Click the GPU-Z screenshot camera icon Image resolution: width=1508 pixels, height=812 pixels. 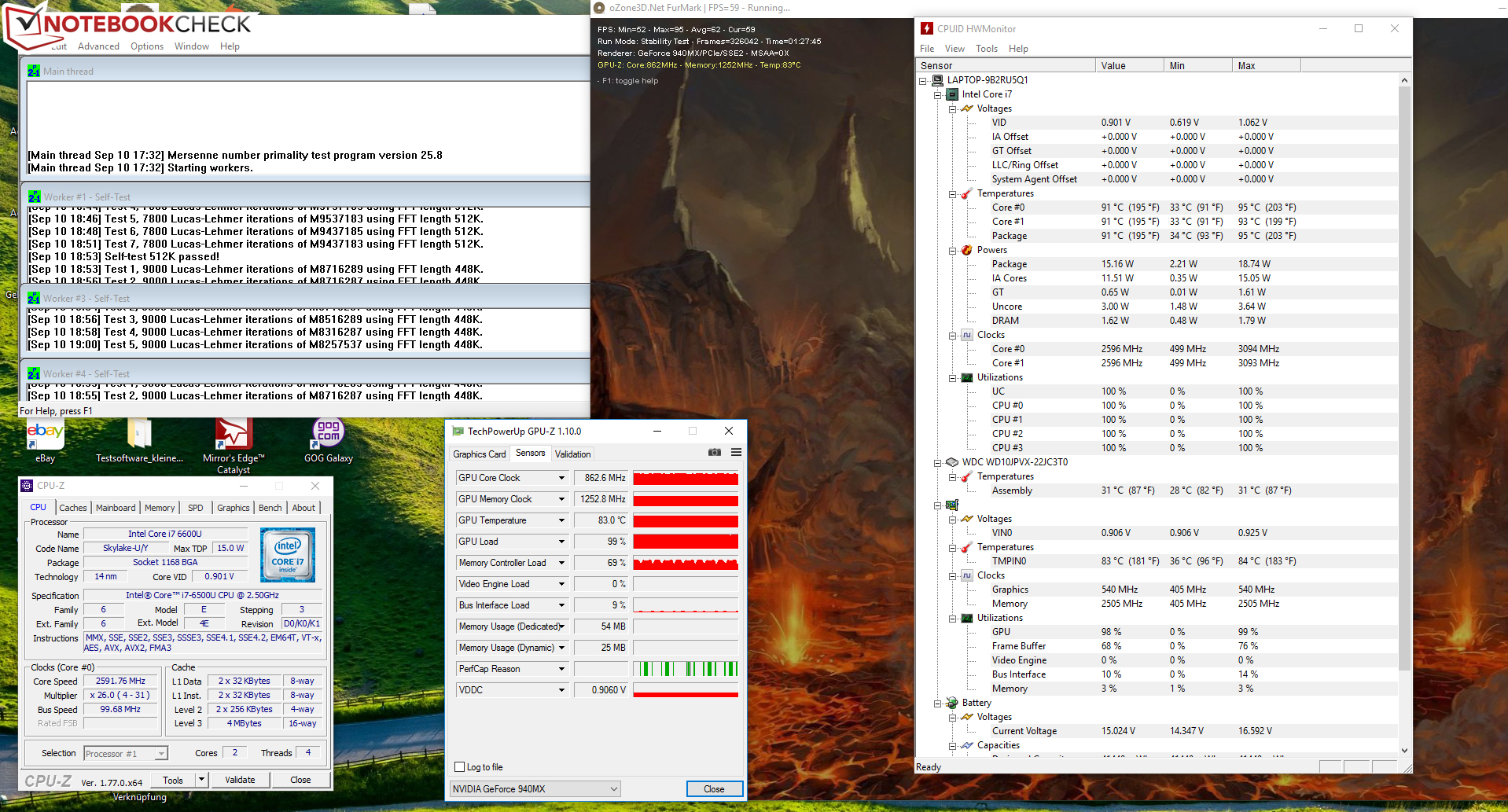[x=714, y=453]
